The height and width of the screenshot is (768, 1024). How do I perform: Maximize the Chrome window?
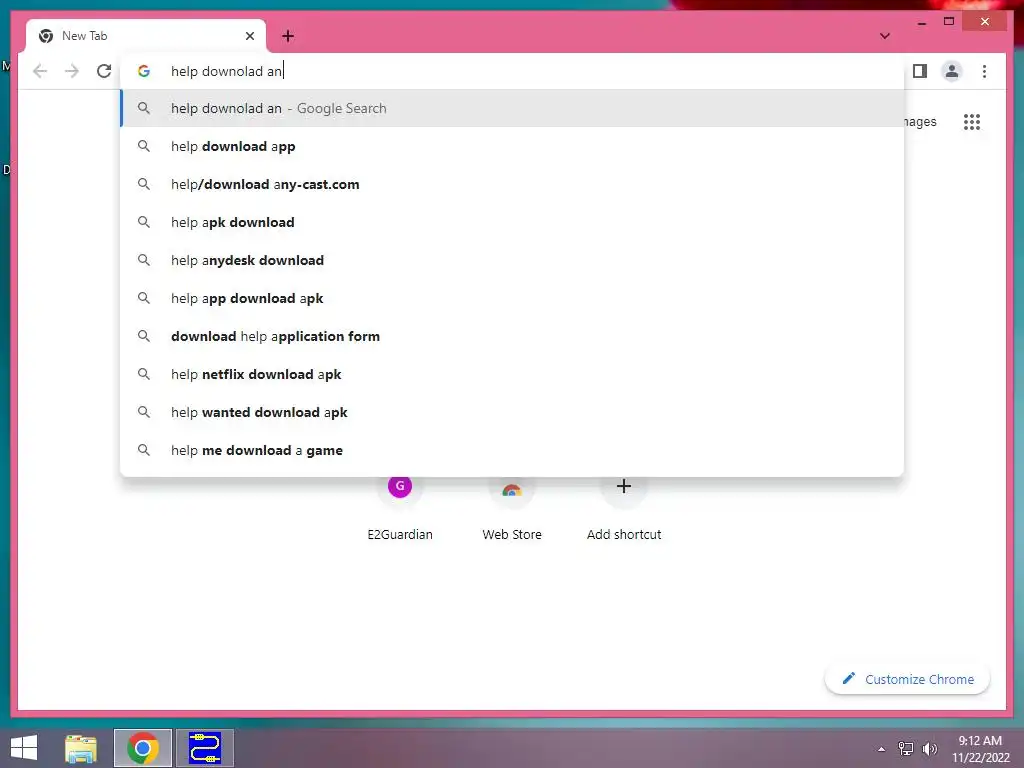(x=949, y=22)
